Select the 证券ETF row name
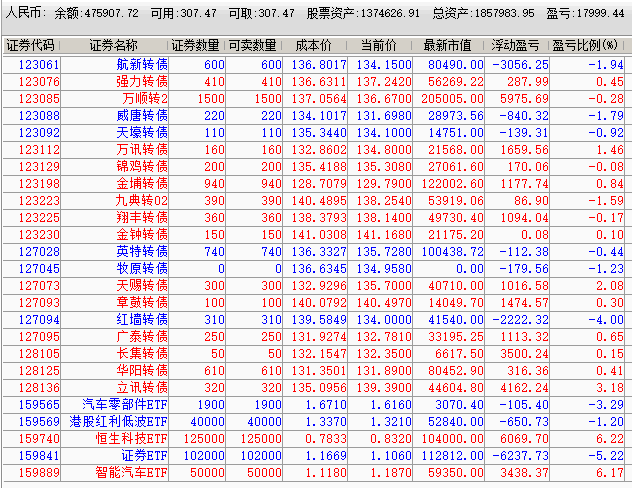This screenshot has height=488, width=632. click(145, 456)
